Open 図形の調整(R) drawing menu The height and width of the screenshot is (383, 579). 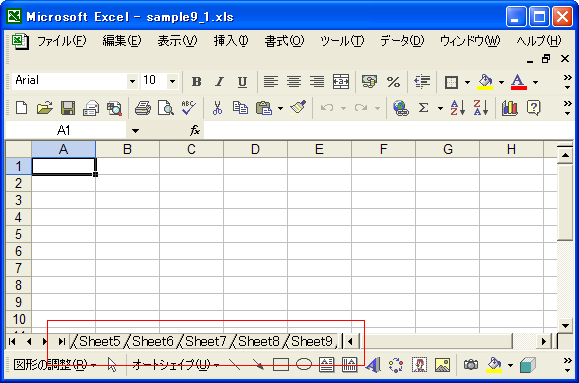54,365
